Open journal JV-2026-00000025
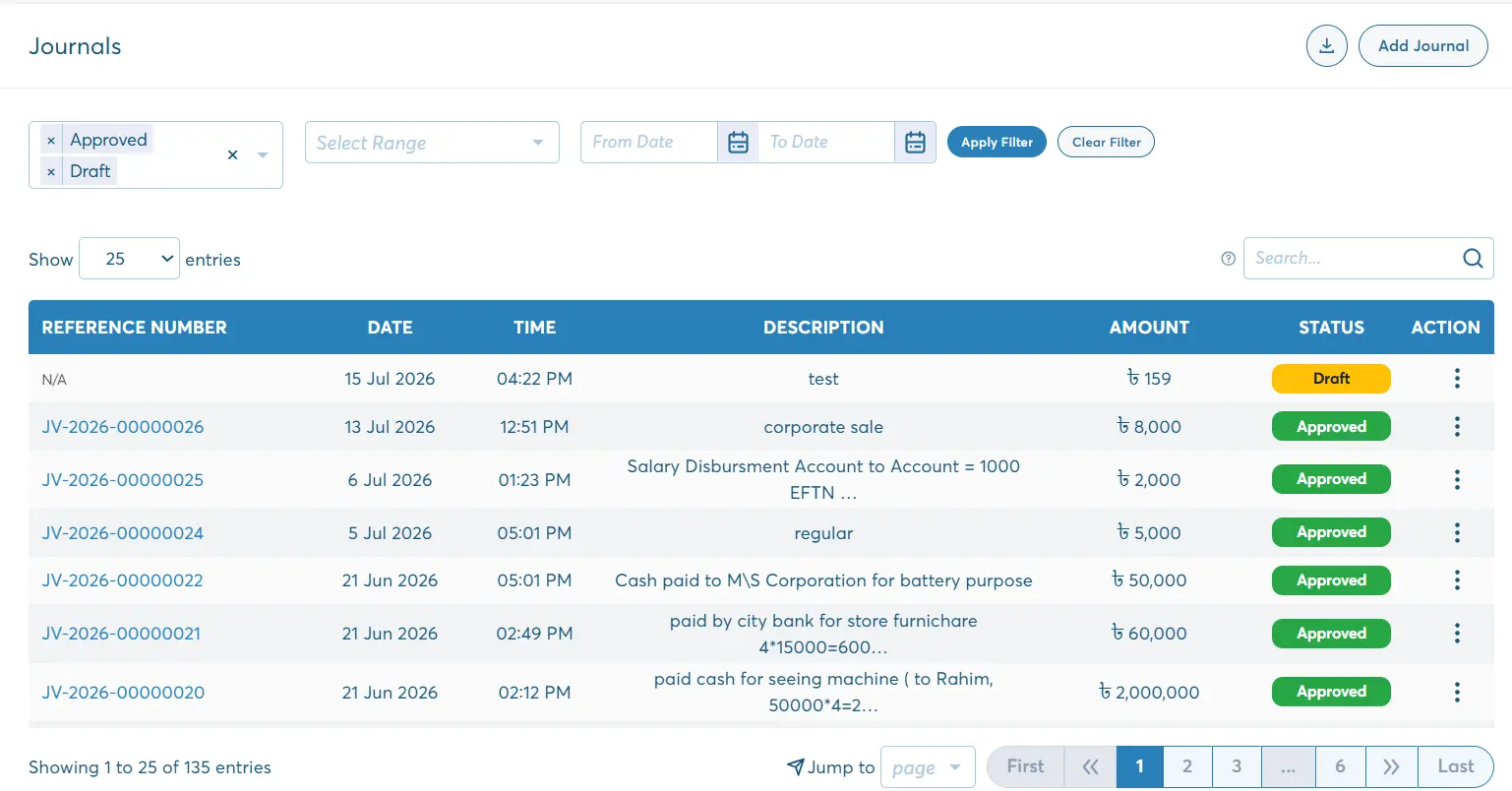This screenshot has height=791, width=1512. (x=123, y=480)
